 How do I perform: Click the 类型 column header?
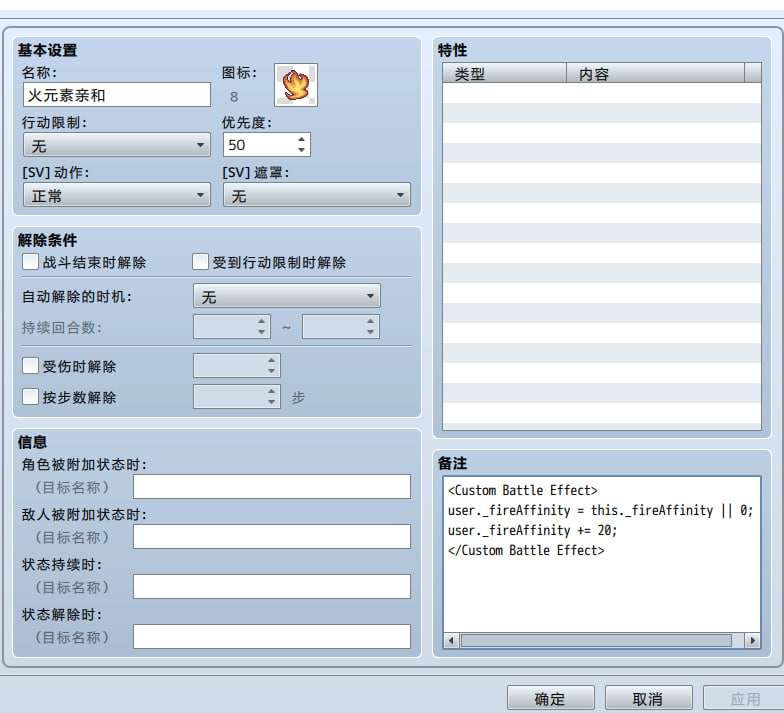pyautogui.click(x=504, y=73)
